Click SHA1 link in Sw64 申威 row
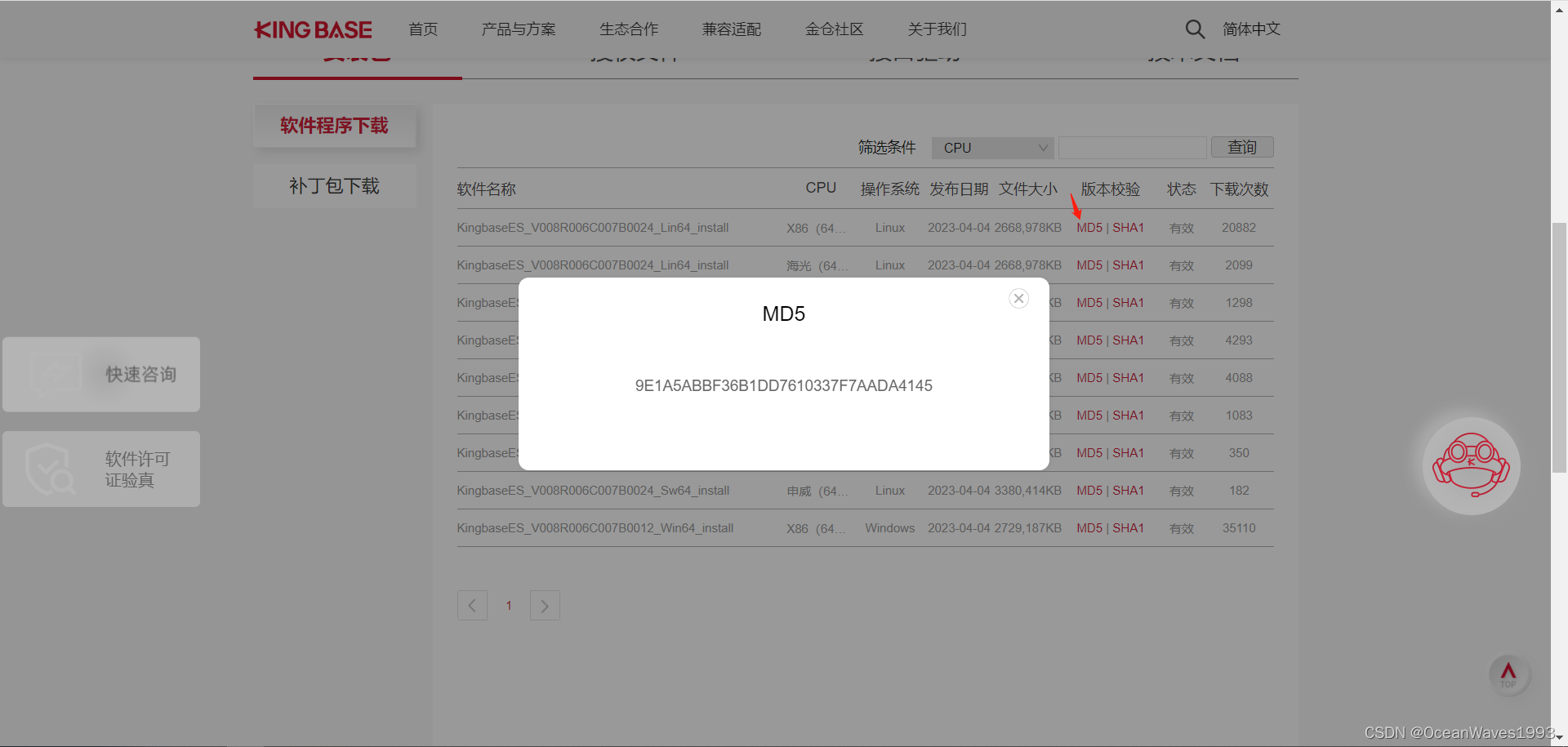The width and height of the screenshot is (1568, 747). (1129, 491)
